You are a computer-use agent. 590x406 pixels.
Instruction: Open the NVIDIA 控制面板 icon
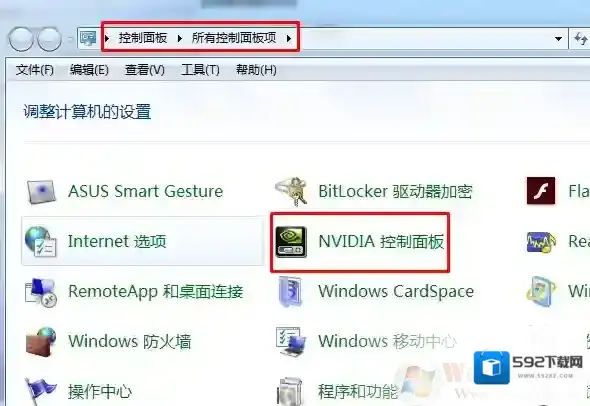tap(290, 242)
